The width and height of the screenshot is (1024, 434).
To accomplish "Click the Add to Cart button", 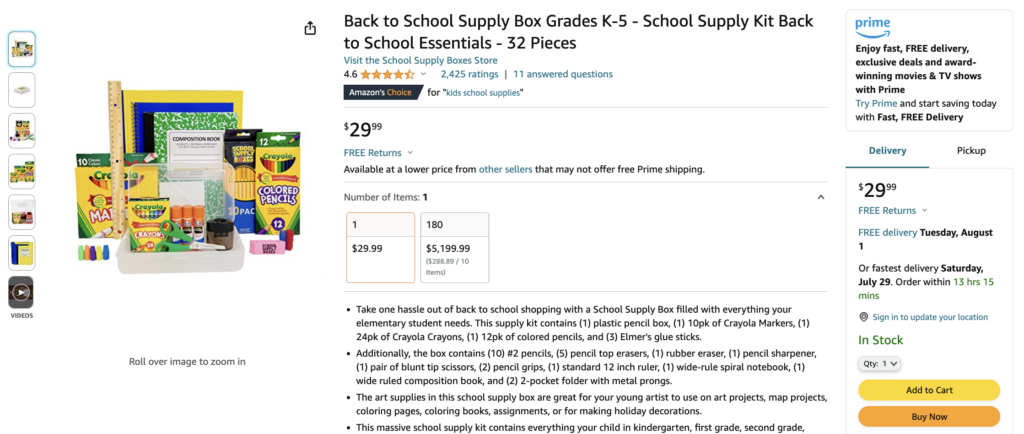I will pos(929,390).
